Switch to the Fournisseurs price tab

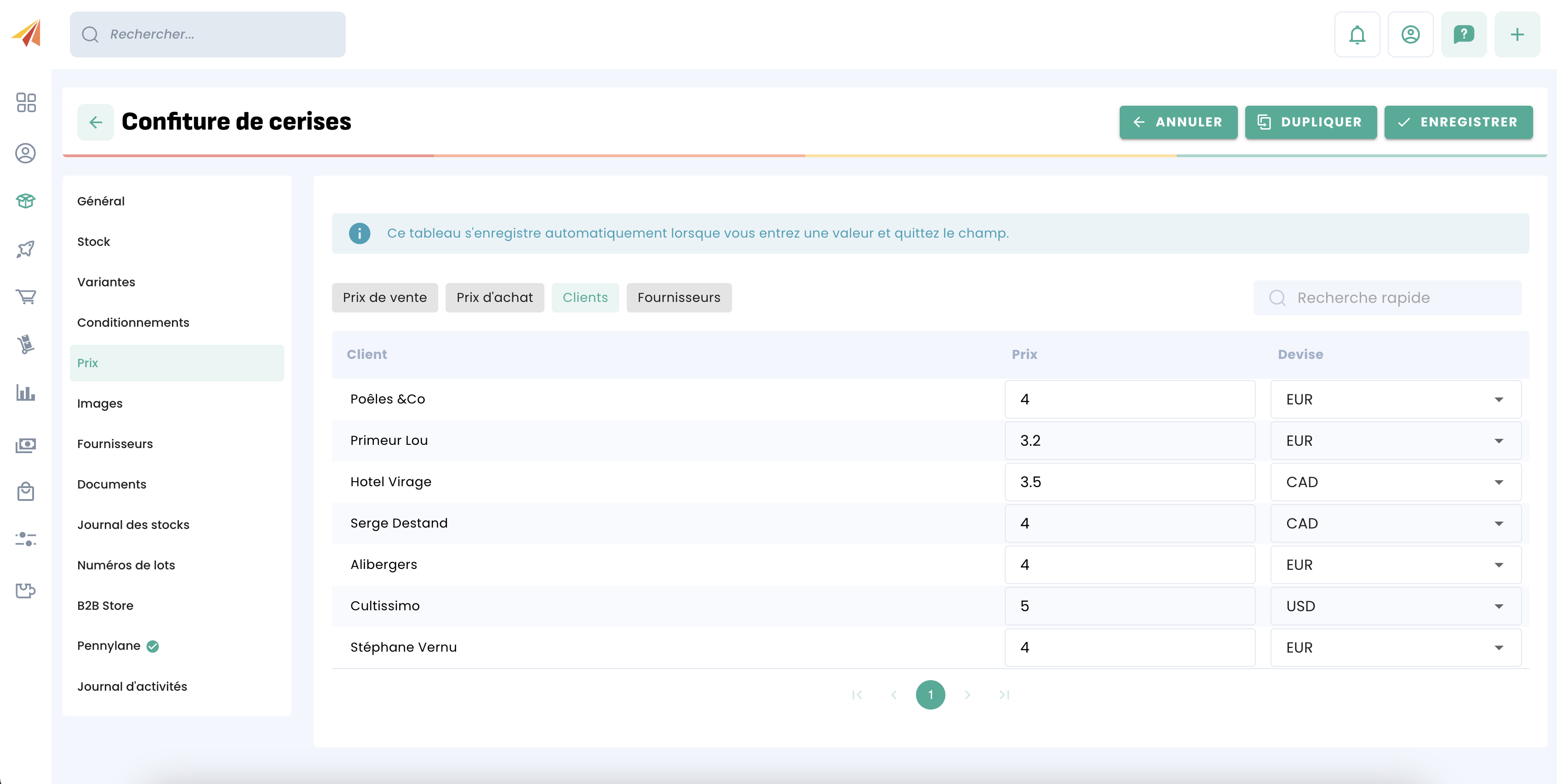coord(678,297)
